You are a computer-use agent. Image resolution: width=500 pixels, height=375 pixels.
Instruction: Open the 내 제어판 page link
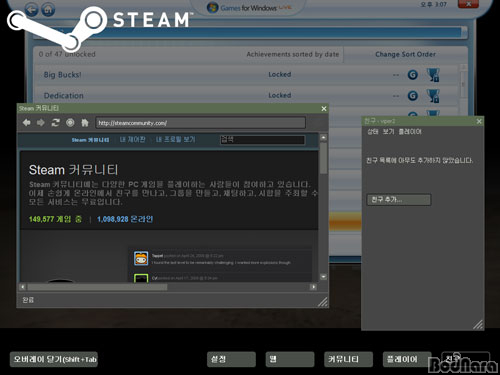point(132,140)
